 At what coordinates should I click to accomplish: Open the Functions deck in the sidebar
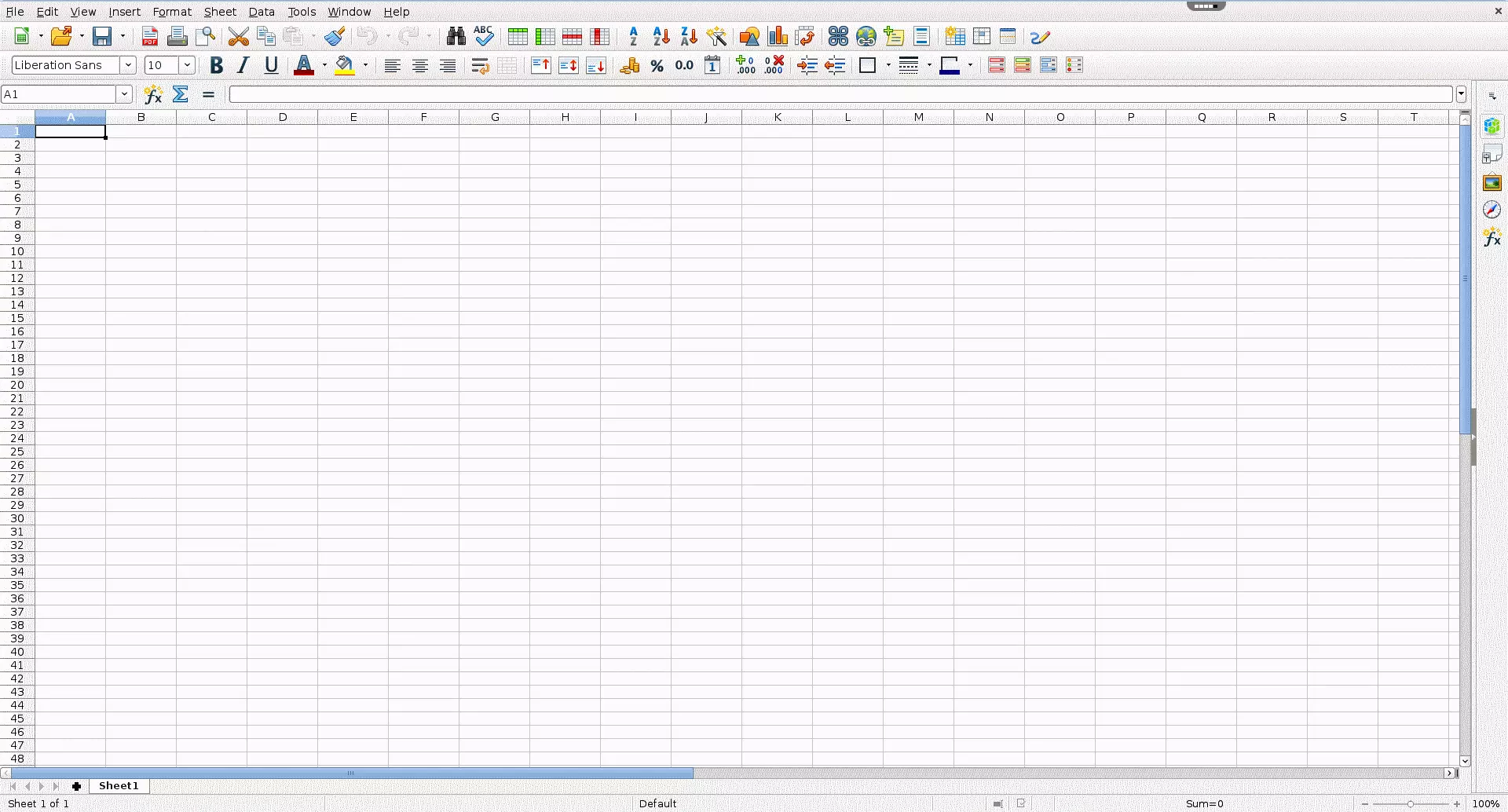pos(1492,237)
